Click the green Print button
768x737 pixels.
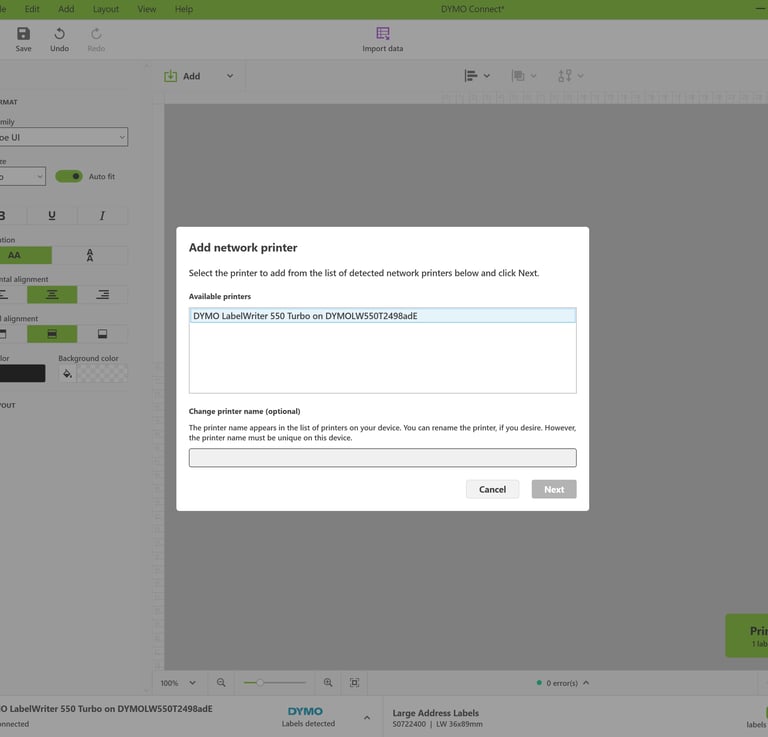point(746,635)
